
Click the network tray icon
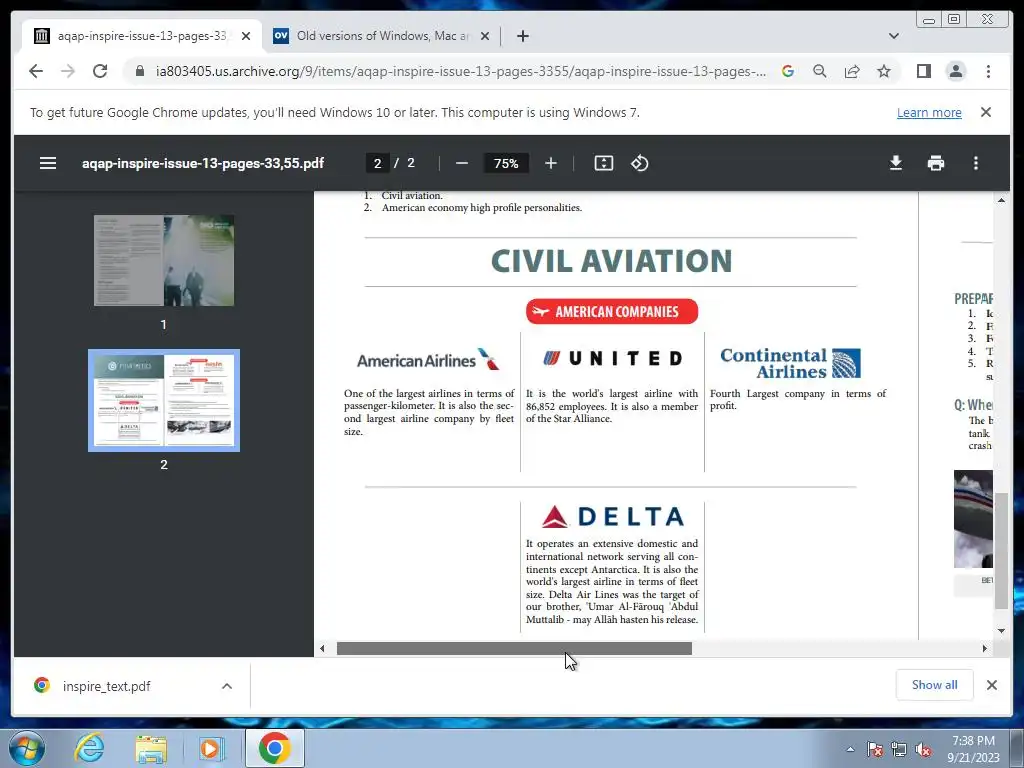(x=899, y=749)
